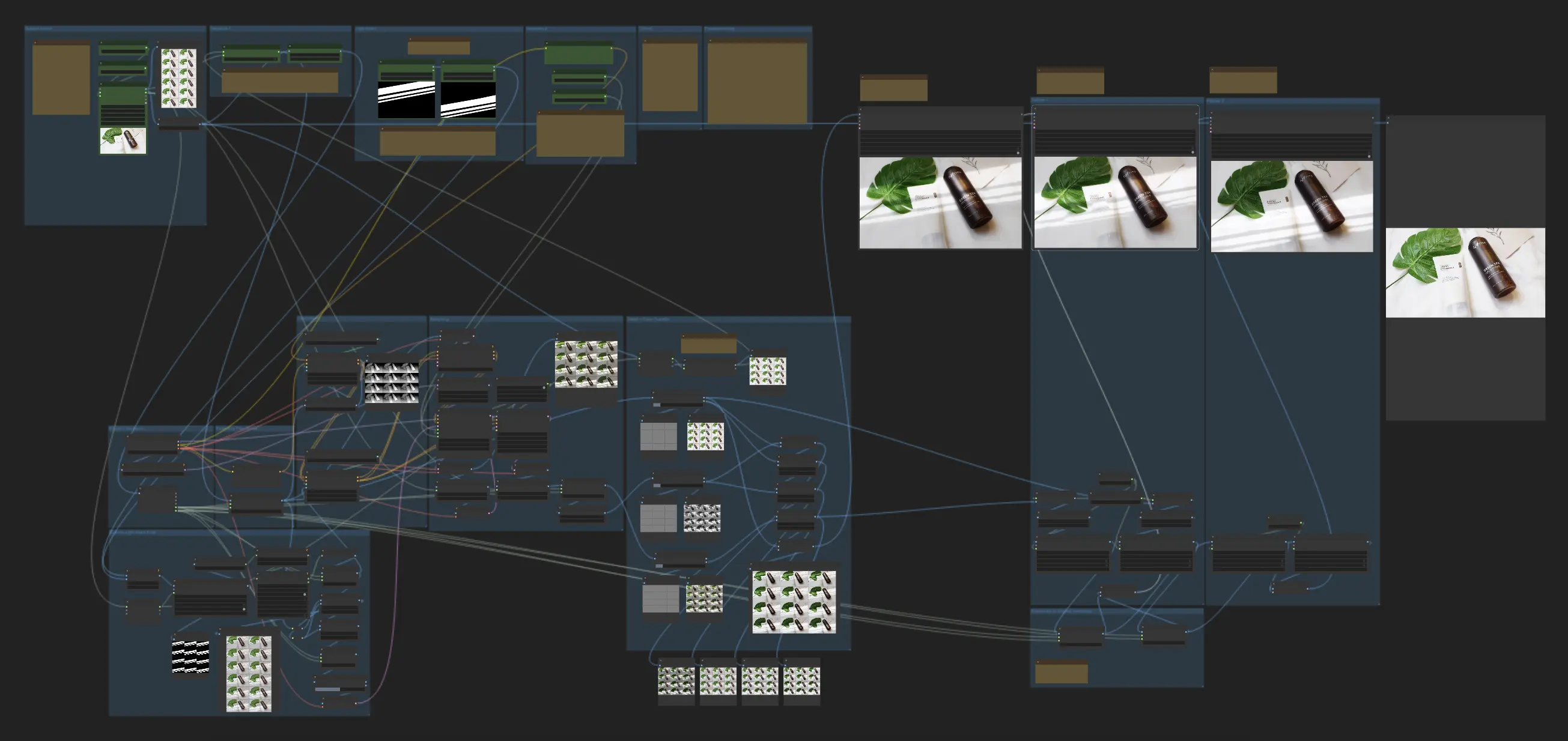Toggle the round switch above third large preview
The width and height of the screenshot is (1568, 741).
click(1370, 156)
